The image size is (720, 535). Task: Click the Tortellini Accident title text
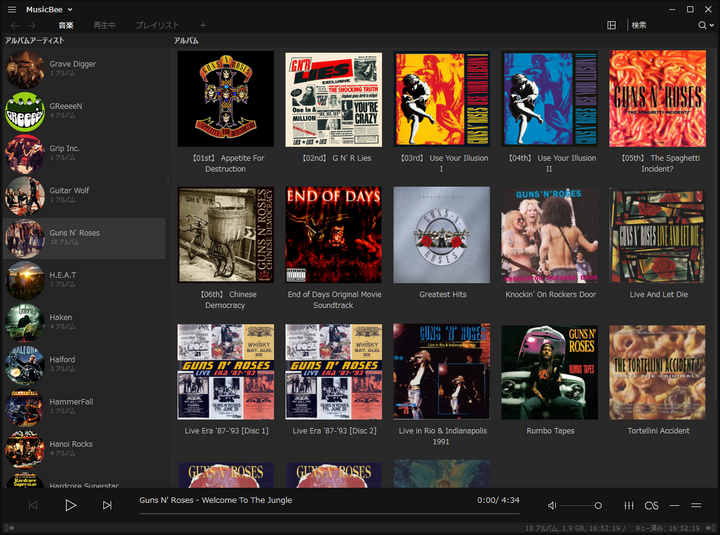(x=658, y=431)
